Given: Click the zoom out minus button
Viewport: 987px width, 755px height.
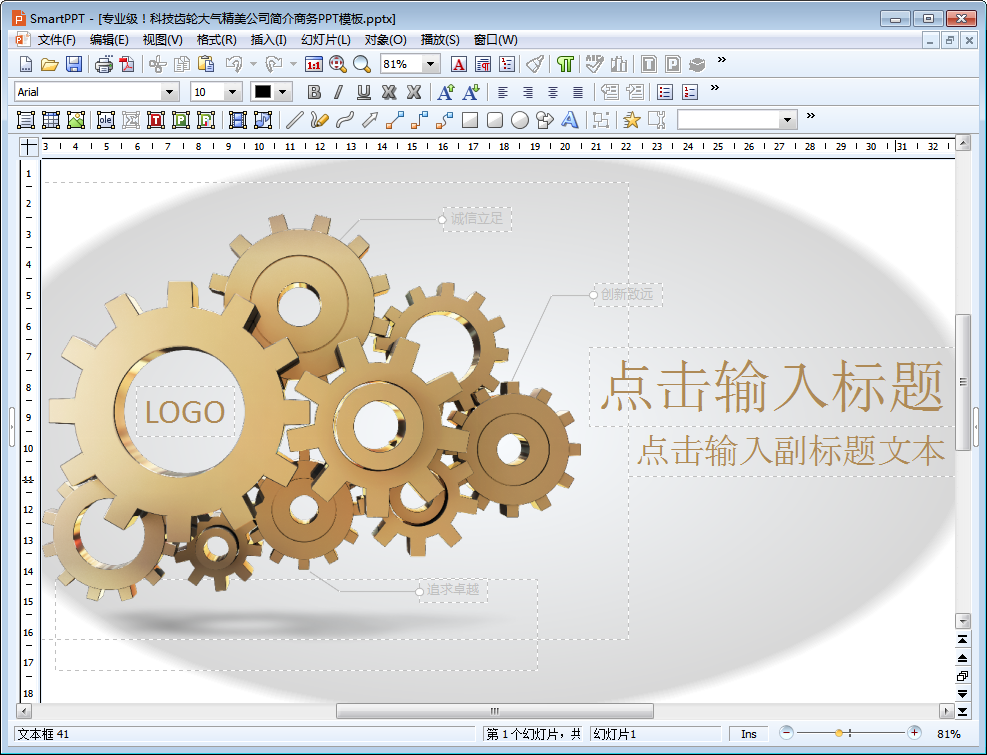Looking at the screenshot, I should [x=786, y=732].
